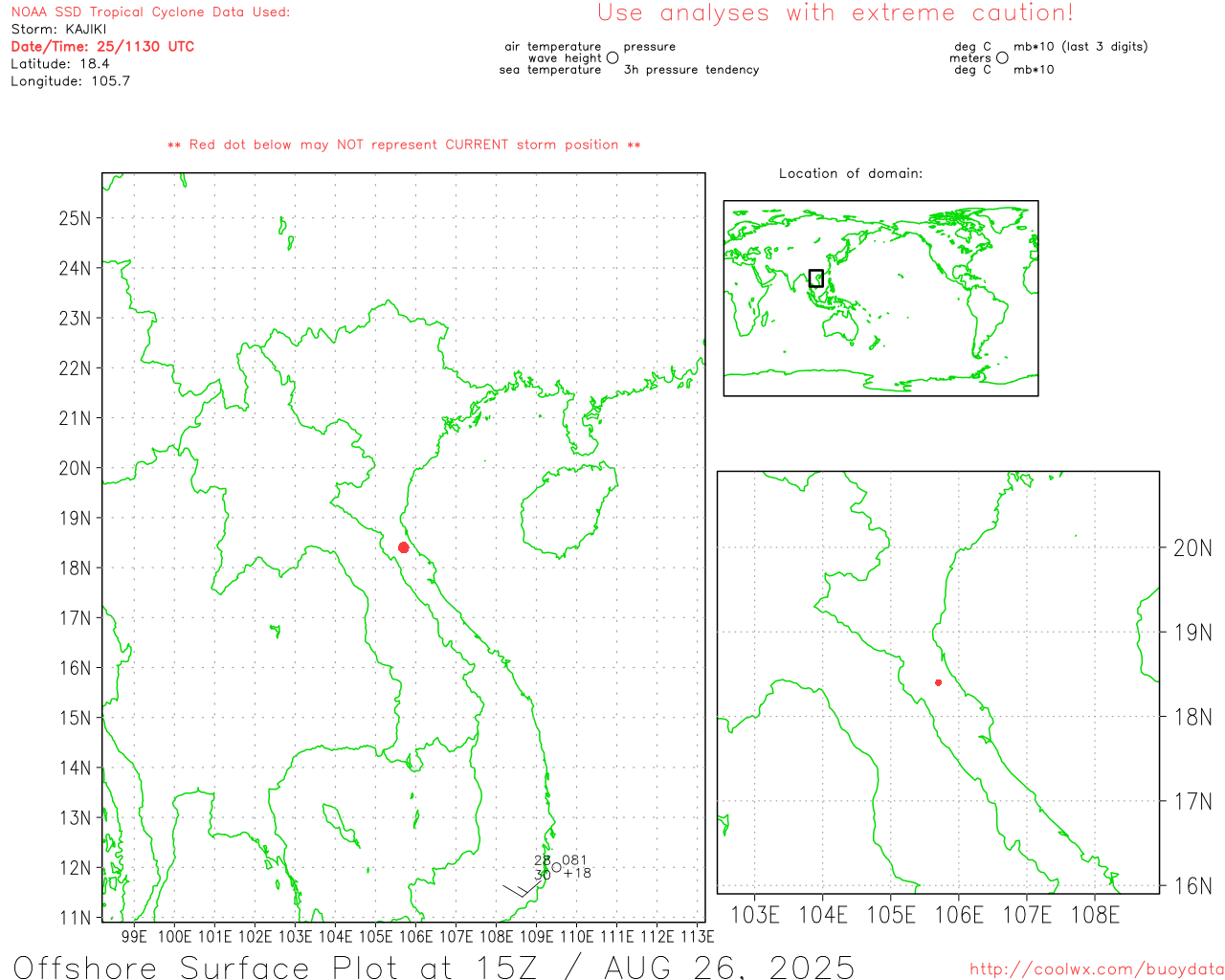Viewport: 1225px width, 980px height.
Task: Click the red dot warning notice text
Action: point(404,145)
